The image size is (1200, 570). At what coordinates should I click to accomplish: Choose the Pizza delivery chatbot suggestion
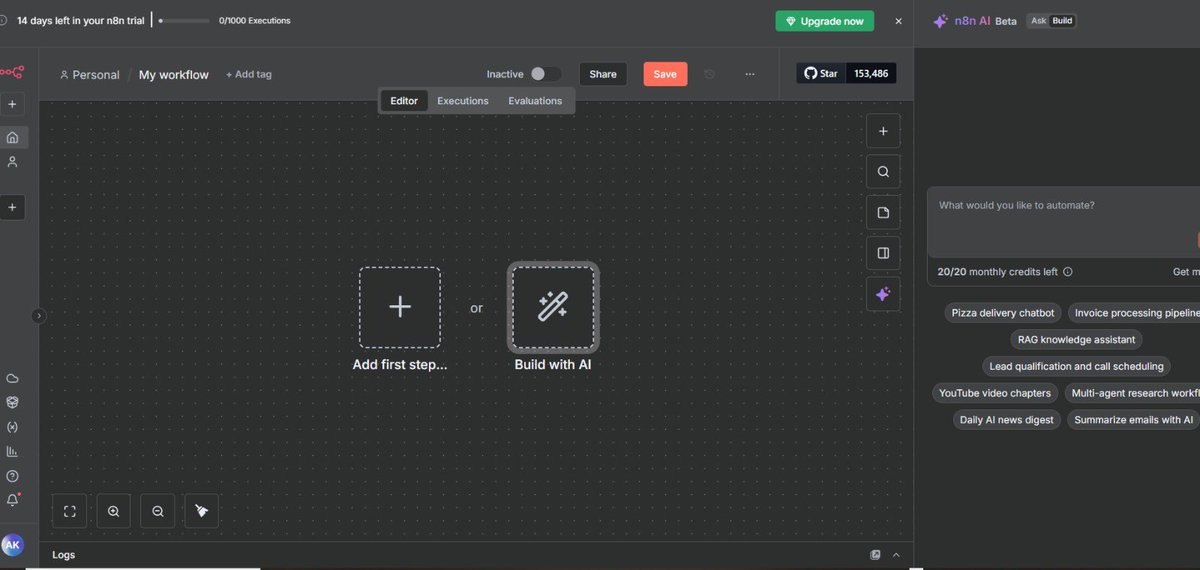[1003, 313]
